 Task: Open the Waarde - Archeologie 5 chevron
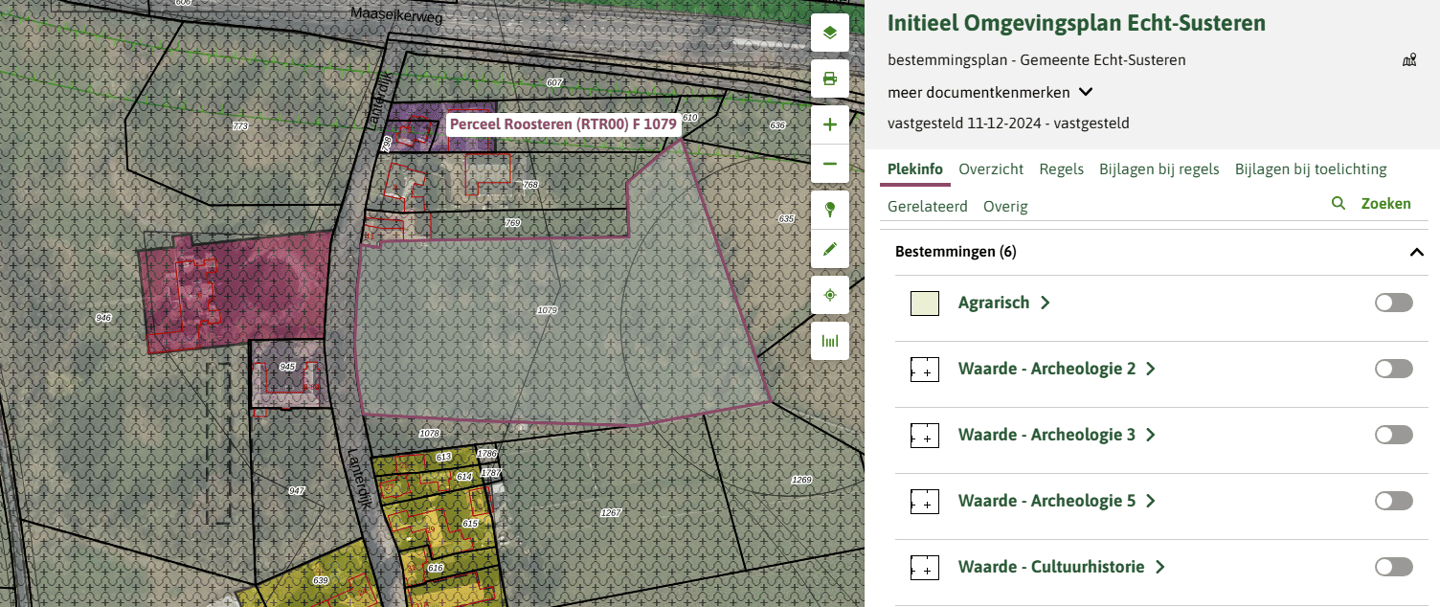click(x=1151, y=501)
